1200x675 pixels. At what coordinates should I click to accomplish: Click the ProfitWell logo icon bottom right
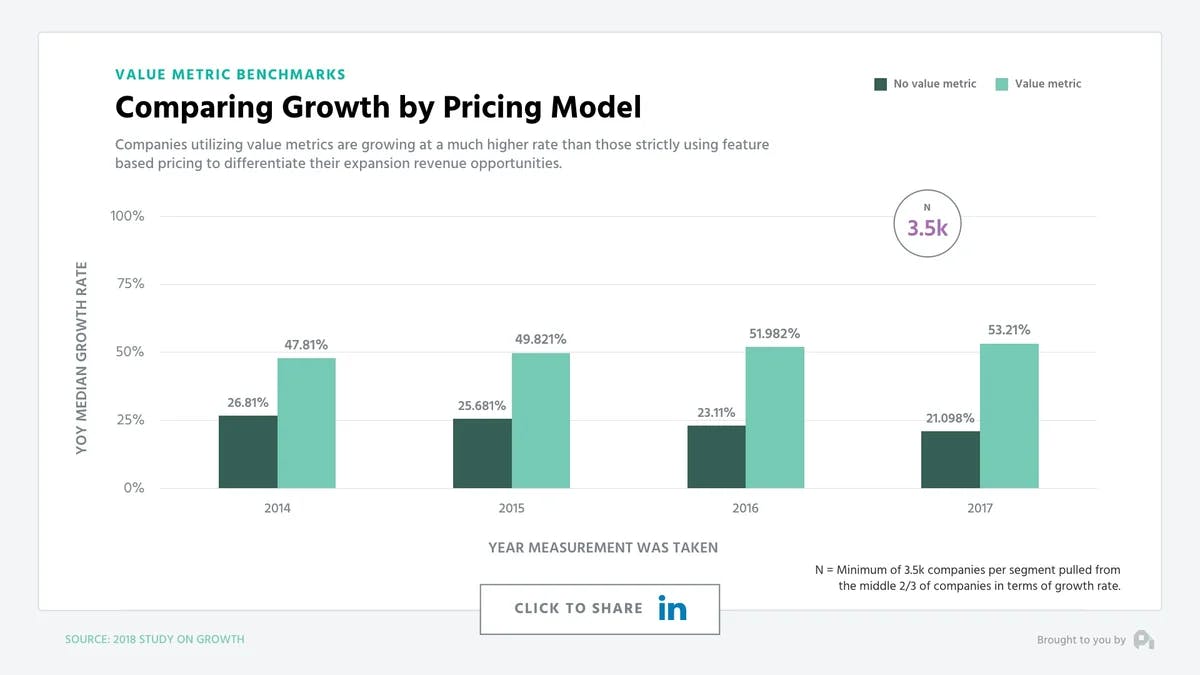[x=1144, y=640]
